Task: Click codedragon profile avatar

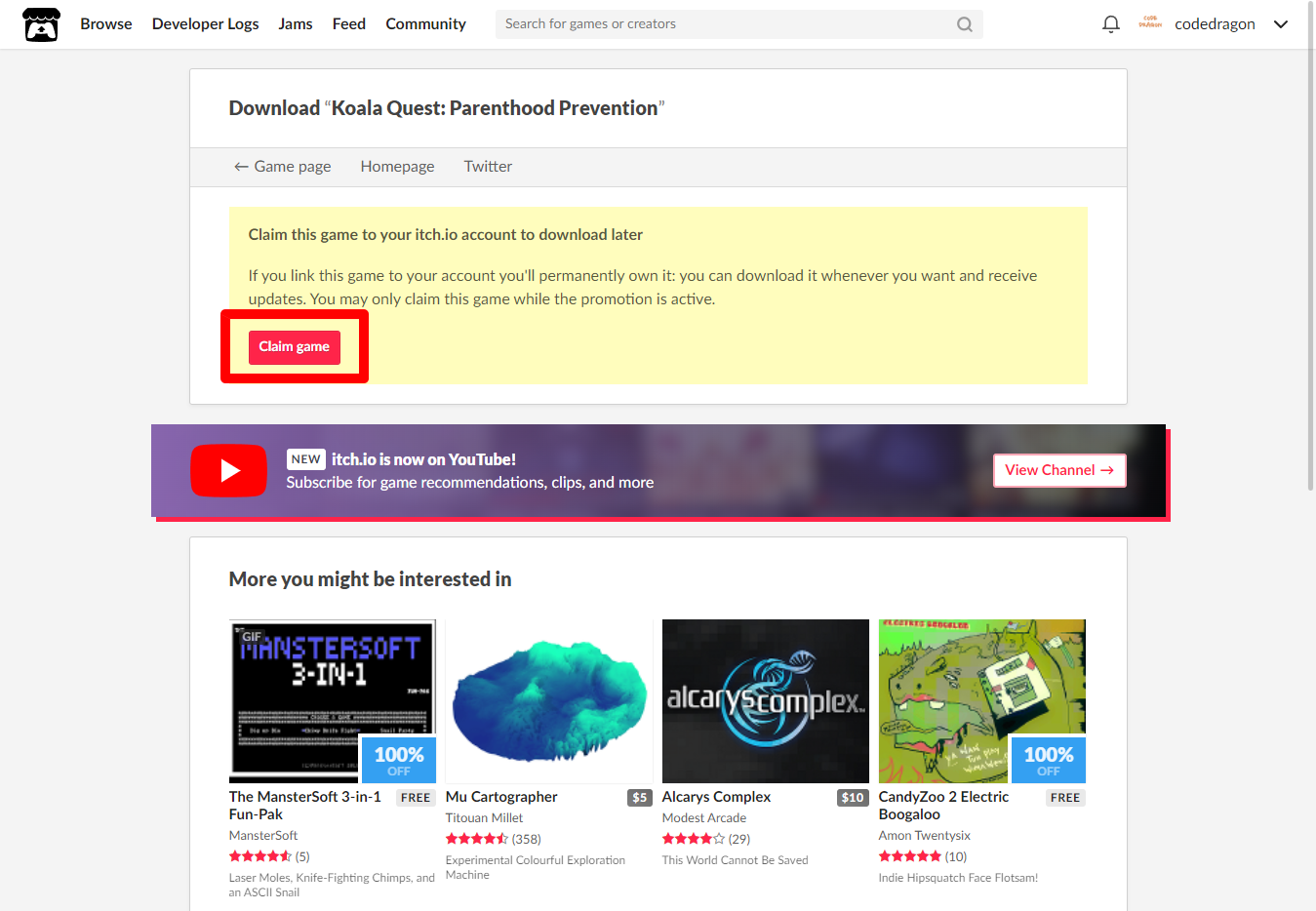Action: (1150, 23)
